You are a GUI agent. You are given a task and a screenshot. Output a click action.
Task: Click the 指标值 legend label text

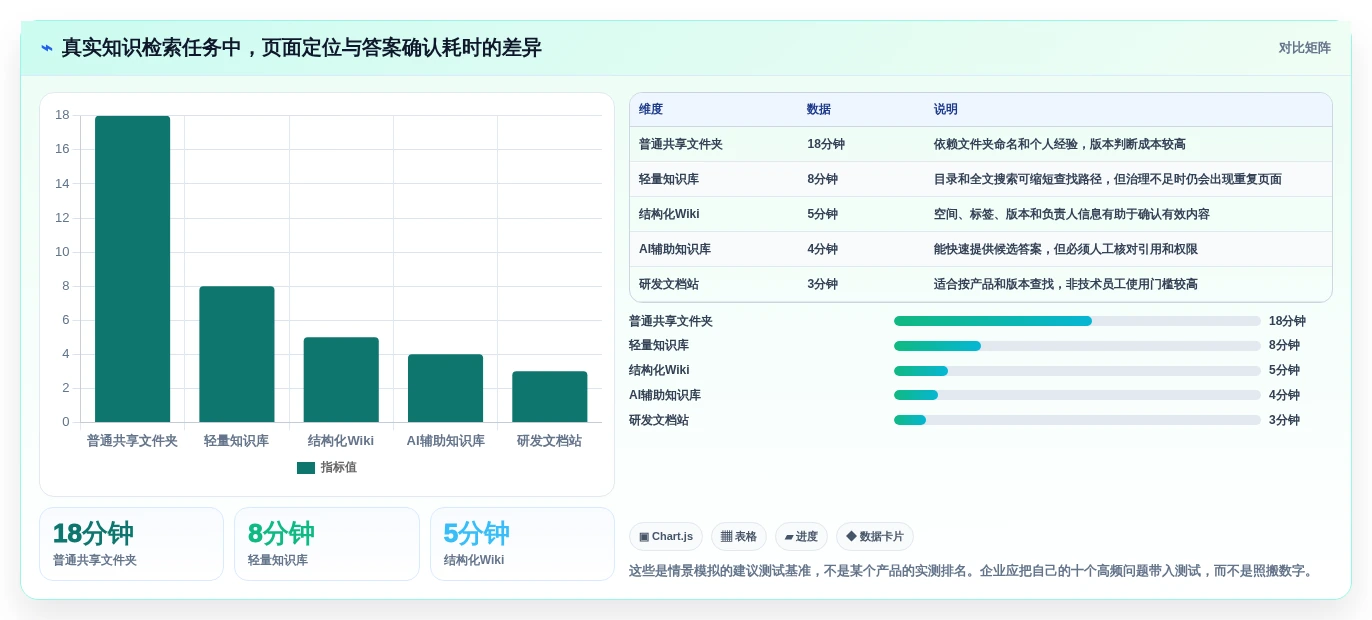pyautogui.click(x=339, y=468)
